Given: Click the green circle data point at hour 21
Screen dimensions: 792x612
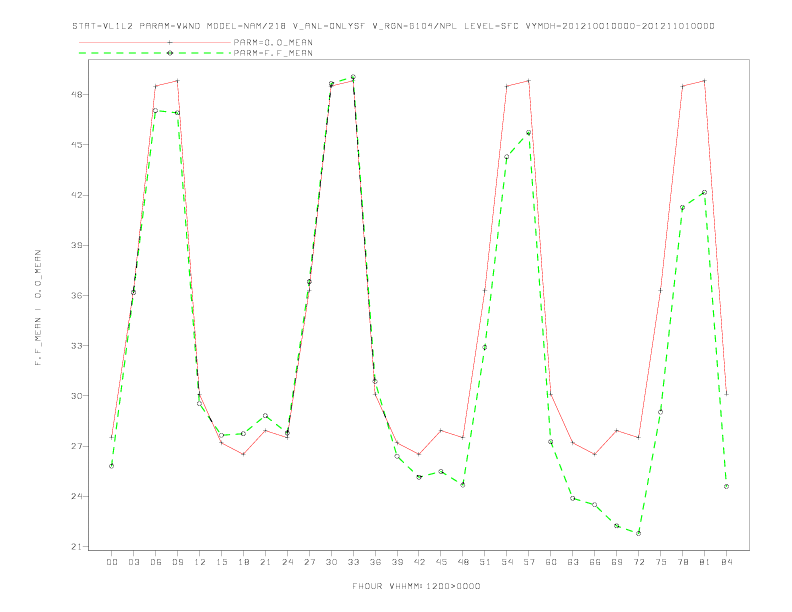Looking at the screenshot, I should [265, 416].
